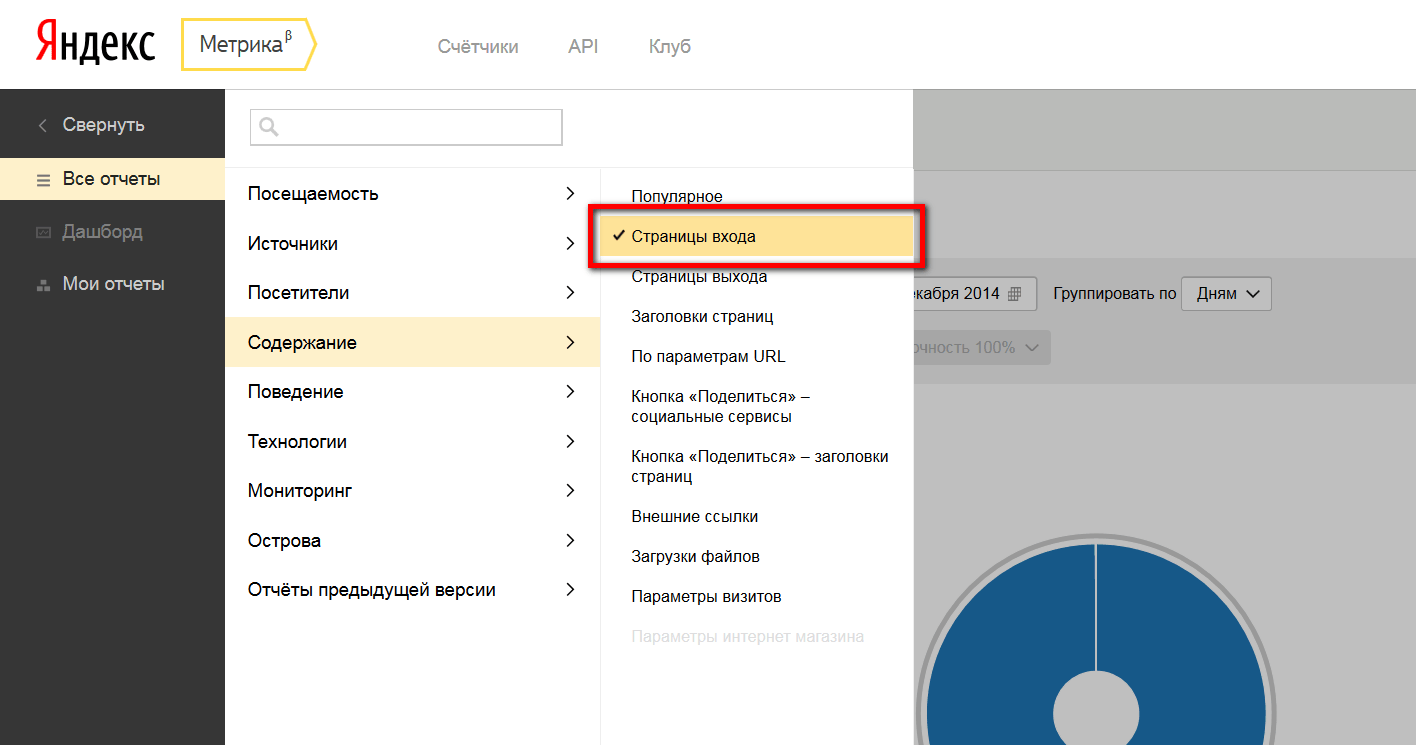
Task: Select Загрузки файлов report
Action: [695, 557]
